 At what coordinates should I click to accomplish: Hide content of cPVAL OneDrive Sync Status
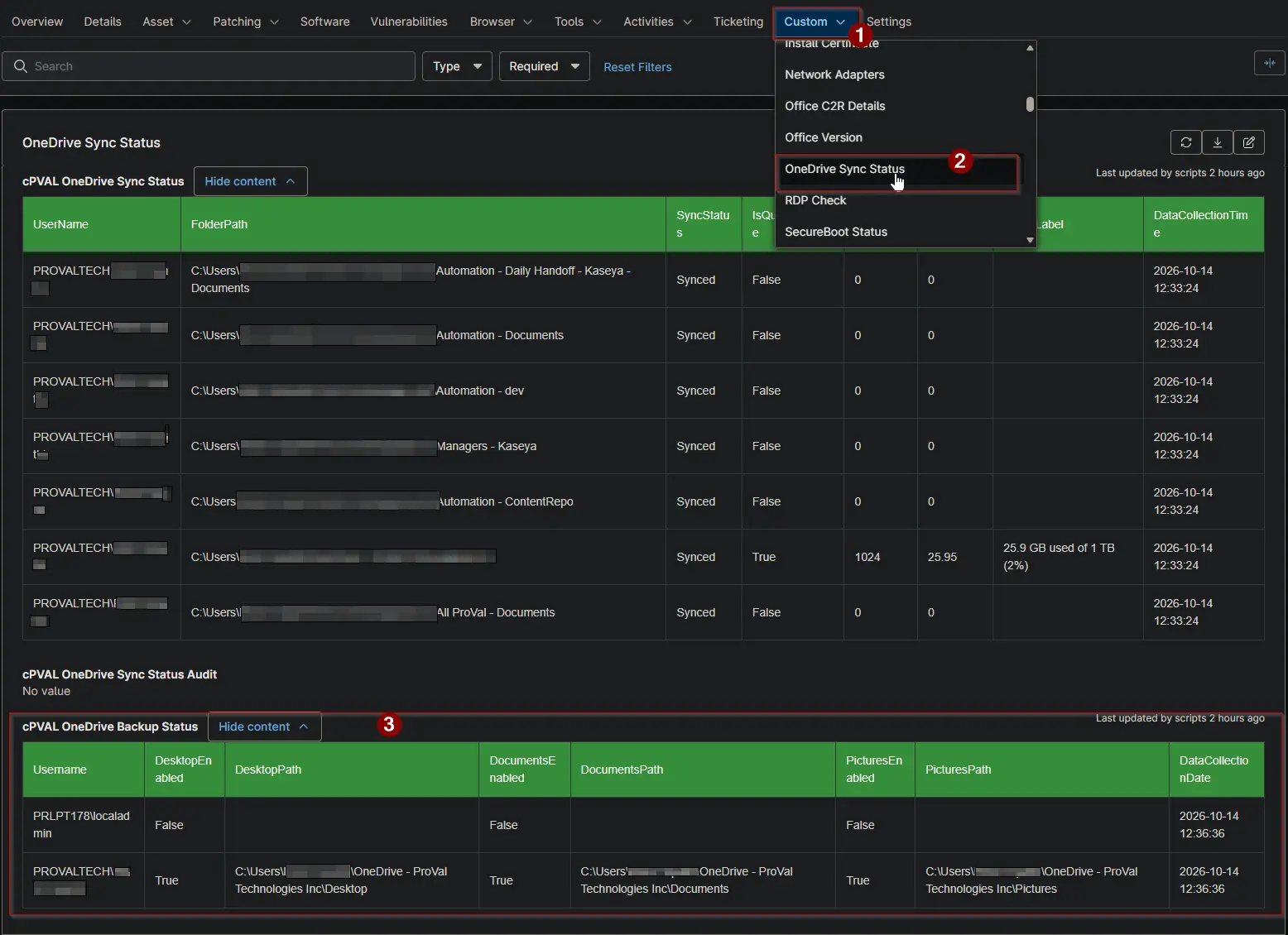250,181
